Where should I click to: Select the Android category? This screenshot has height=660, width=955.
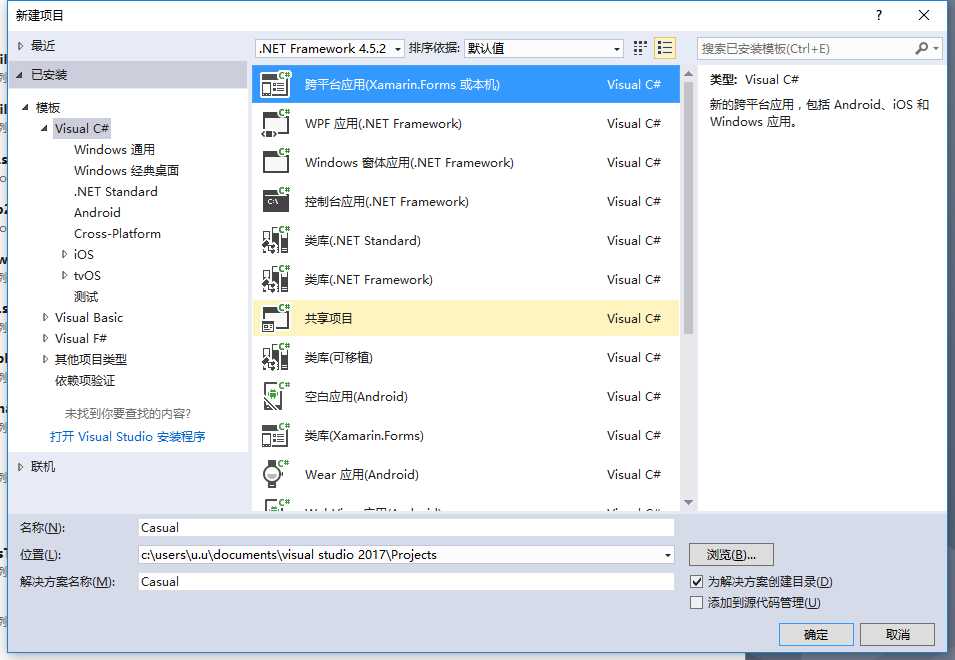[97, 212]
